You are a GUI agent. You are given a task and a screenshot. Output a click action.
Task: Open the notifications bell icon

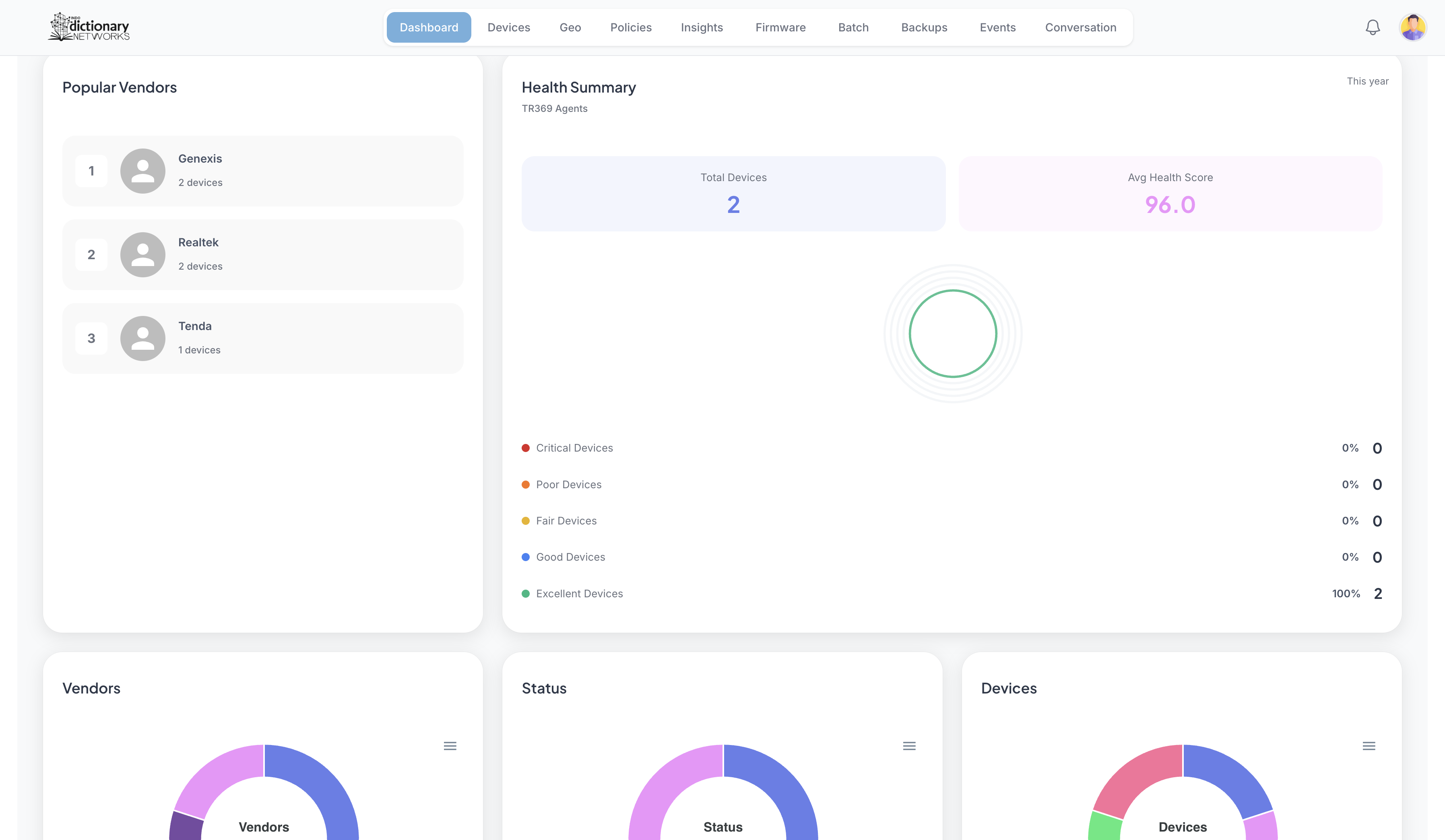tap(1372, 27)
